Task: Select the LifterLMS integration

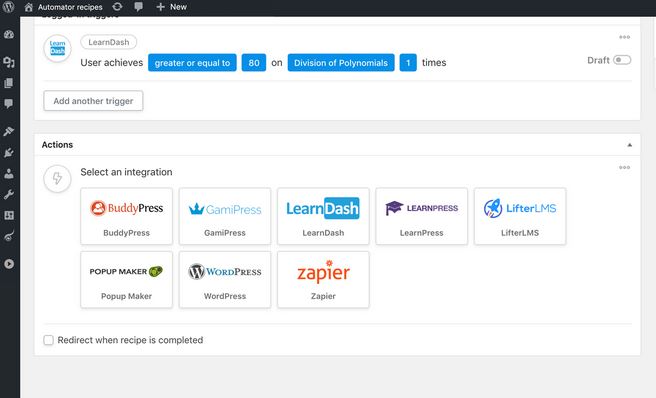Action: [520, 216]
